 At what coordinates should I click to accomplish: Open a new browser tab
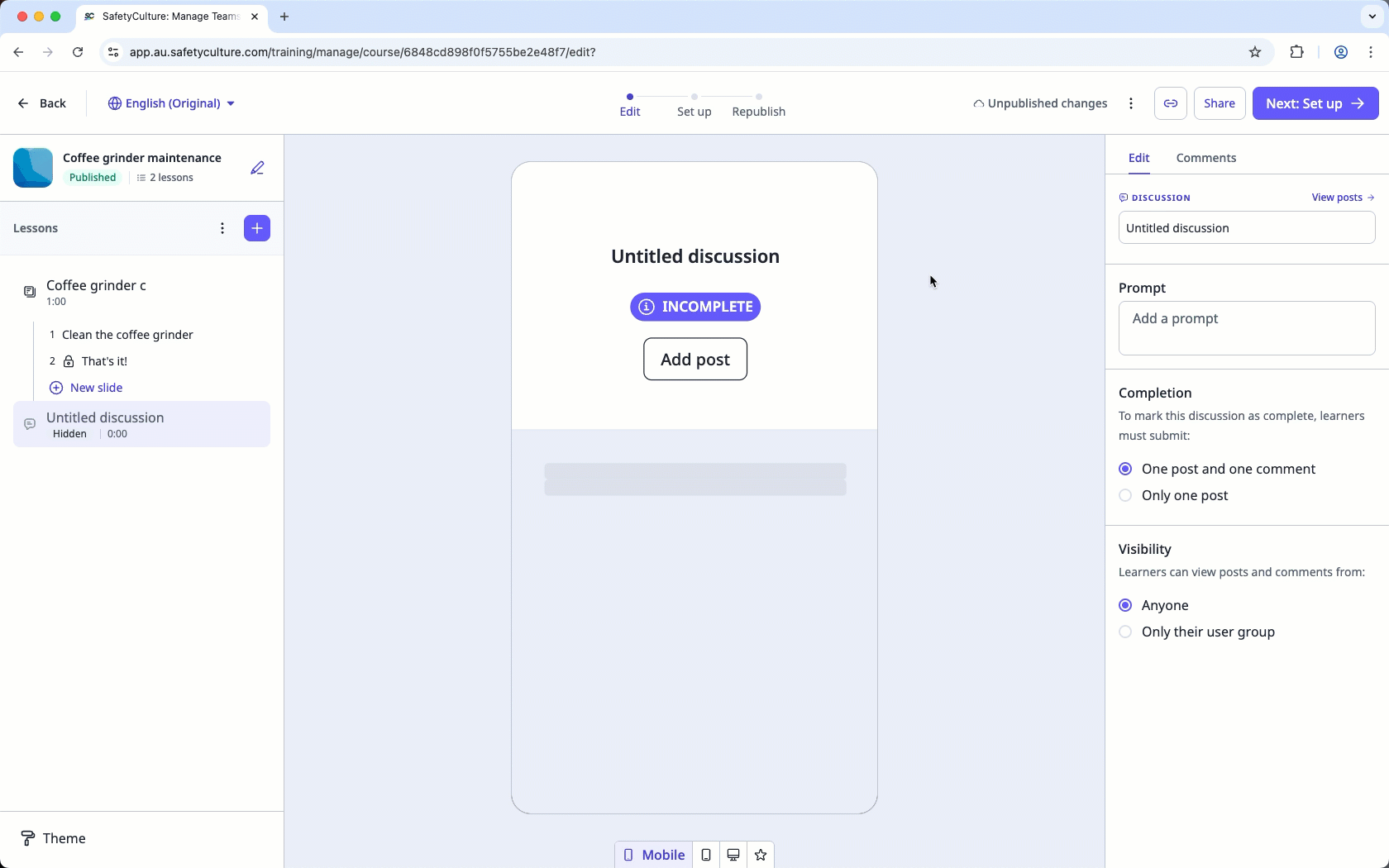(x=284, y=17)
